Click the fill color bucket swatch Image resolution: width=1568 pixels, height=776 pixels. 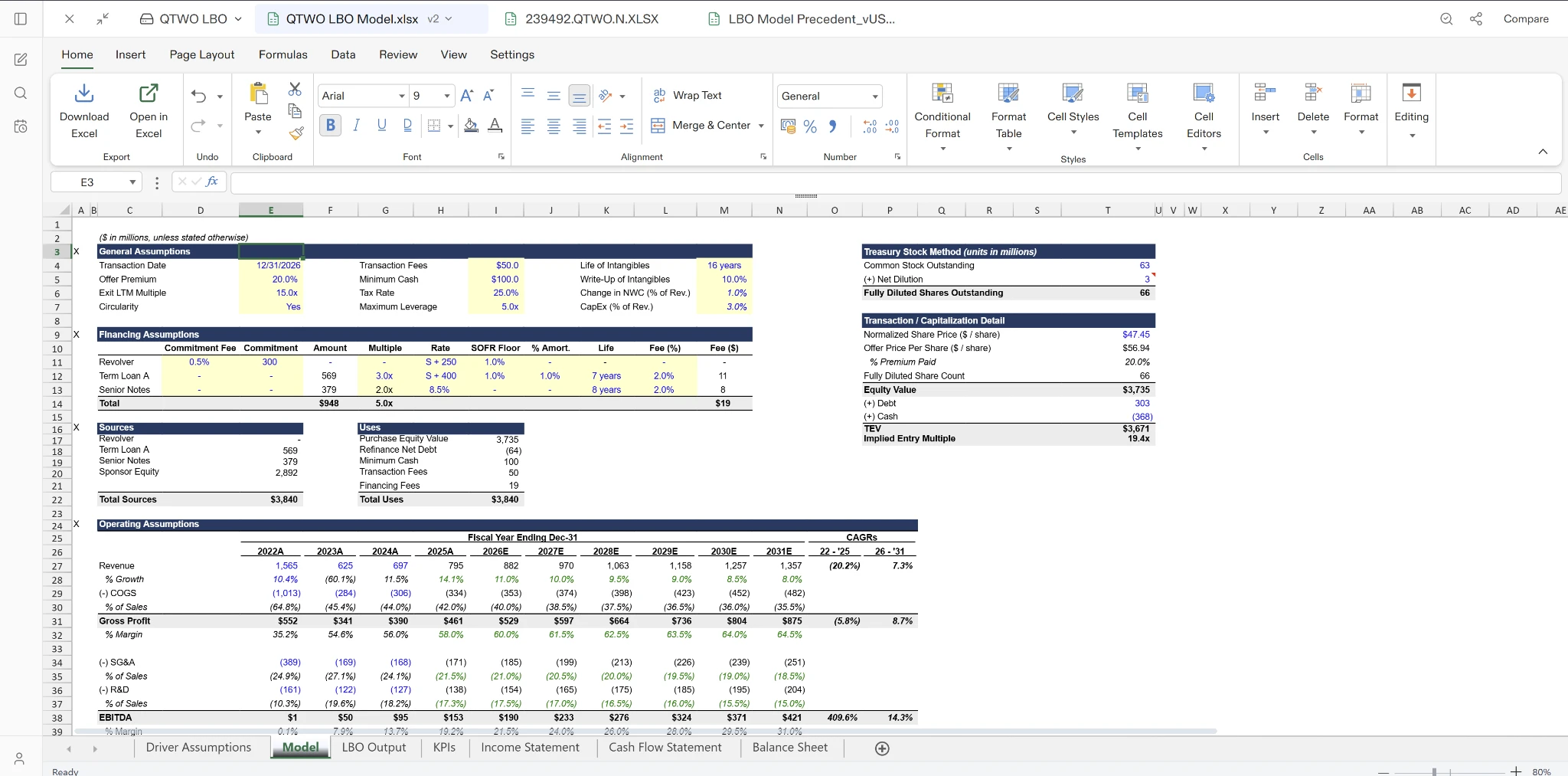(x=471, y=126)
